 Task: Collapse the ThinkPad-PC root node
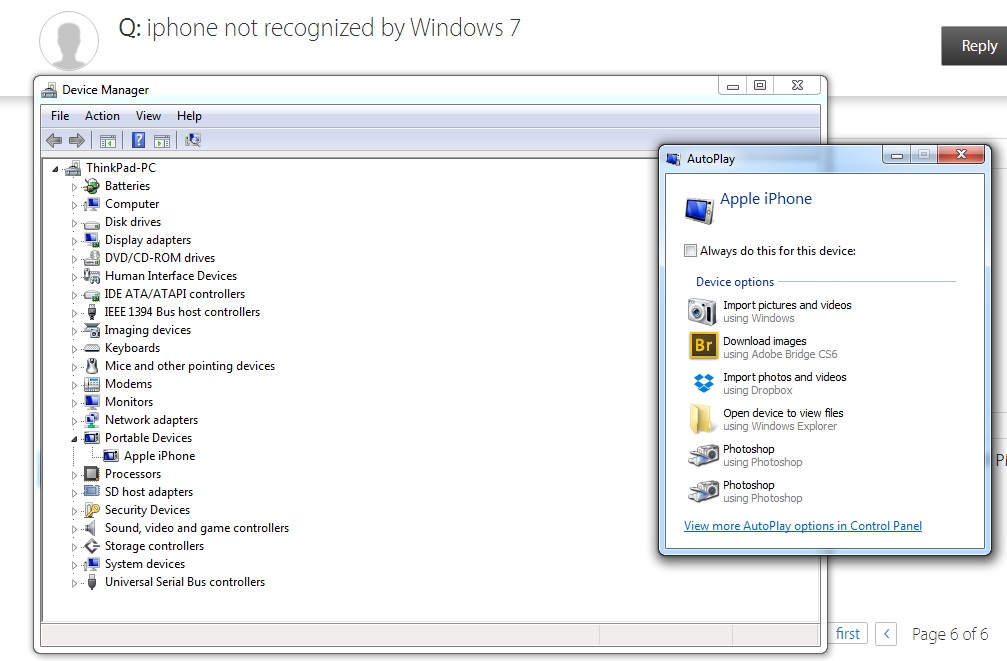click(55, 169)
